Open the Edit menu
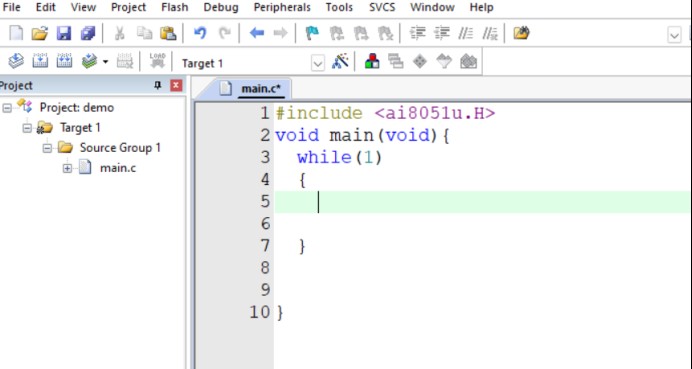 45,8
